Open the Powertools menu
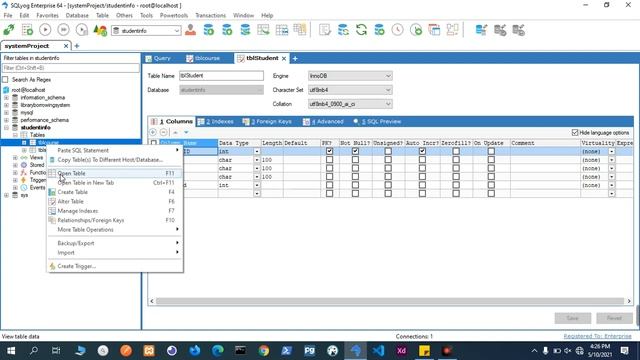Viewport: 640px width, 360px height. pos(173,15)
